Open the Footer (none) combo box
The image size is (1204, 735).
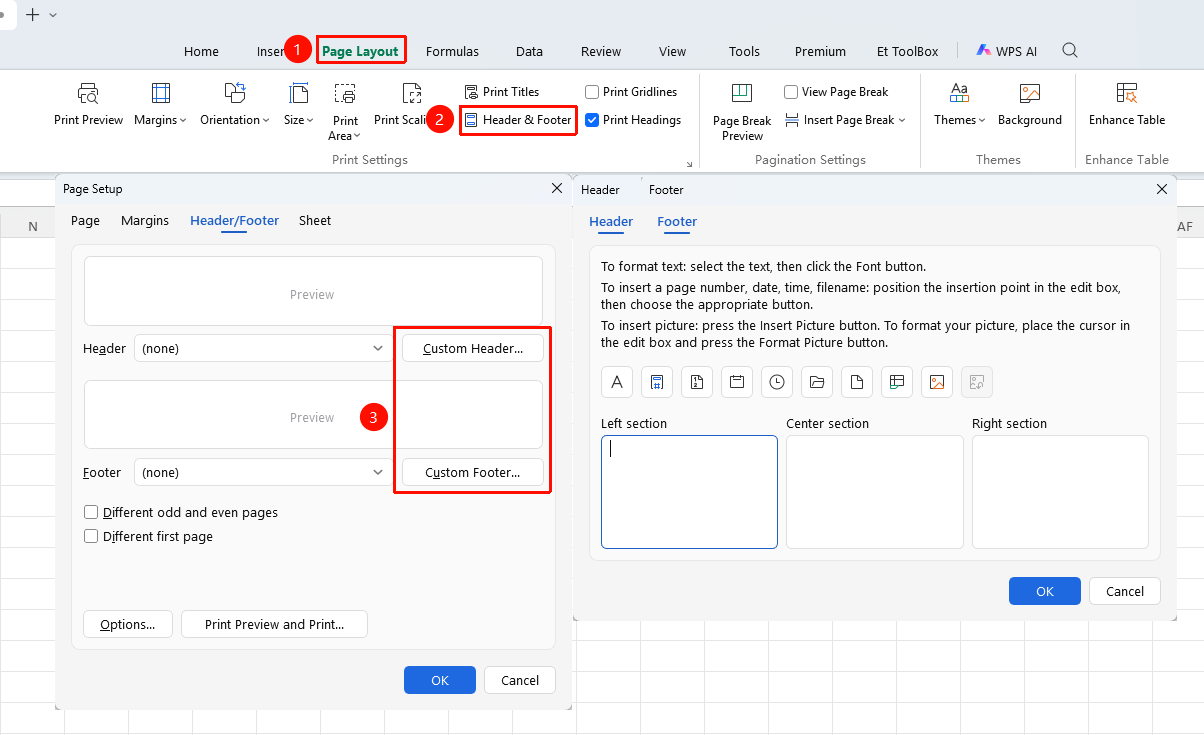click(263, 472)
